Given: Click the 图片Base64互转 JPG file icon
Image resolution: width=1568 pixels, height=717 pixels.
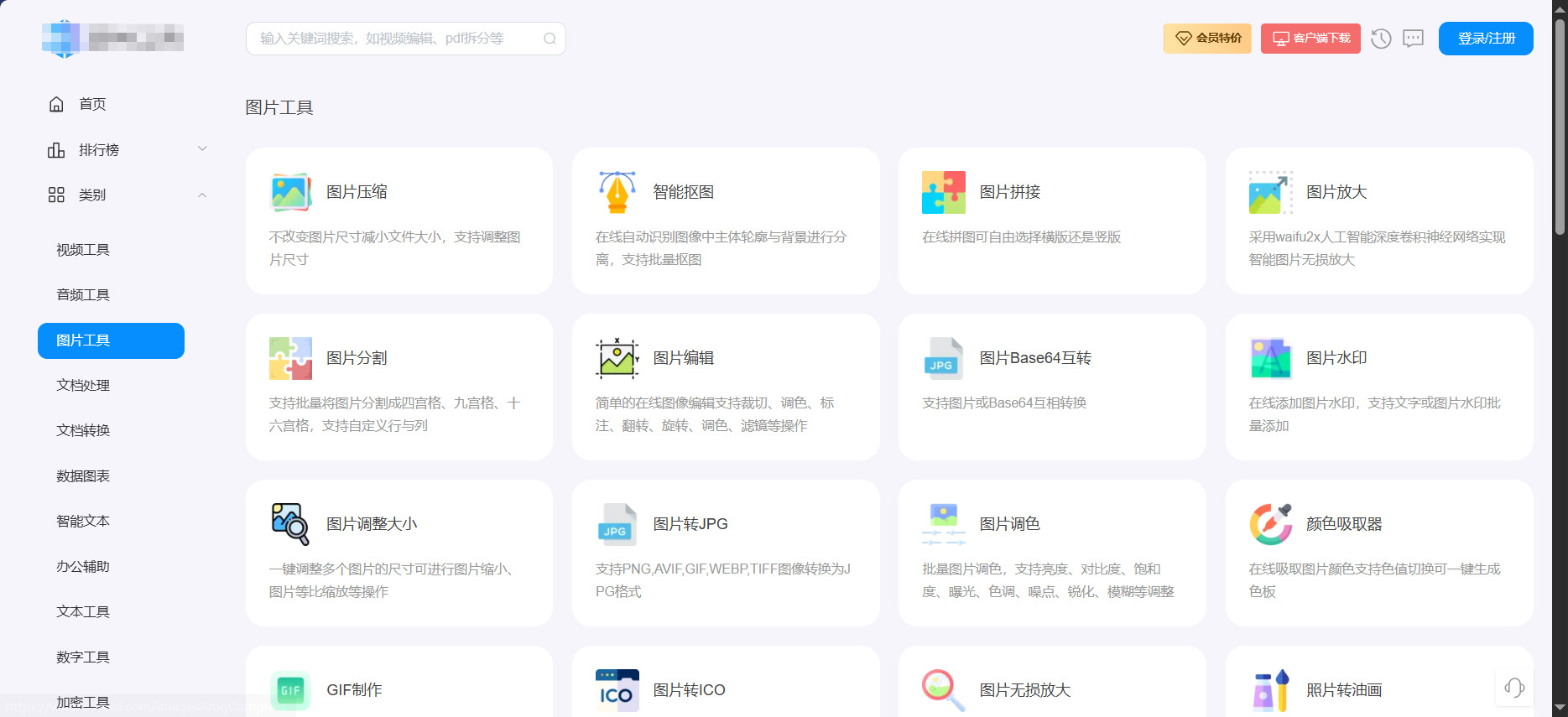Looking at the screenshot, I should 944,358.
